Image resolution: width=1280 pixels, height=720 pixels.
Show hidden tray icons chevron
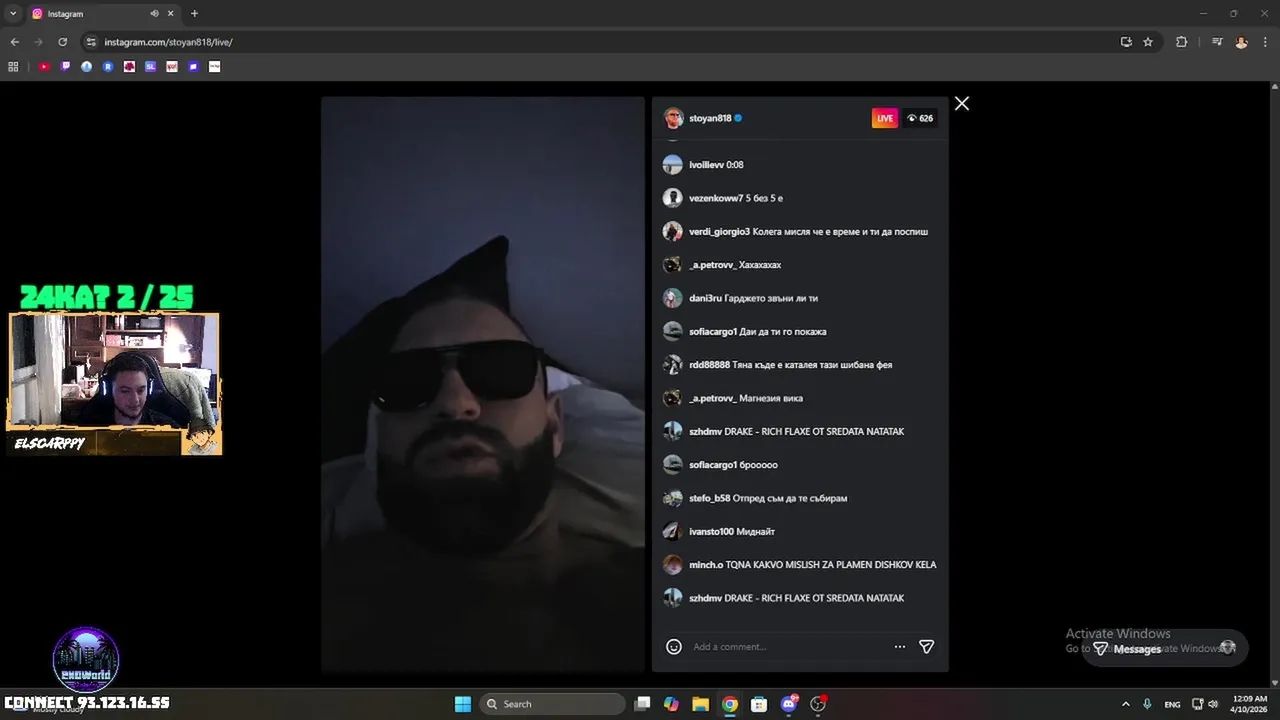point(1125,704)
